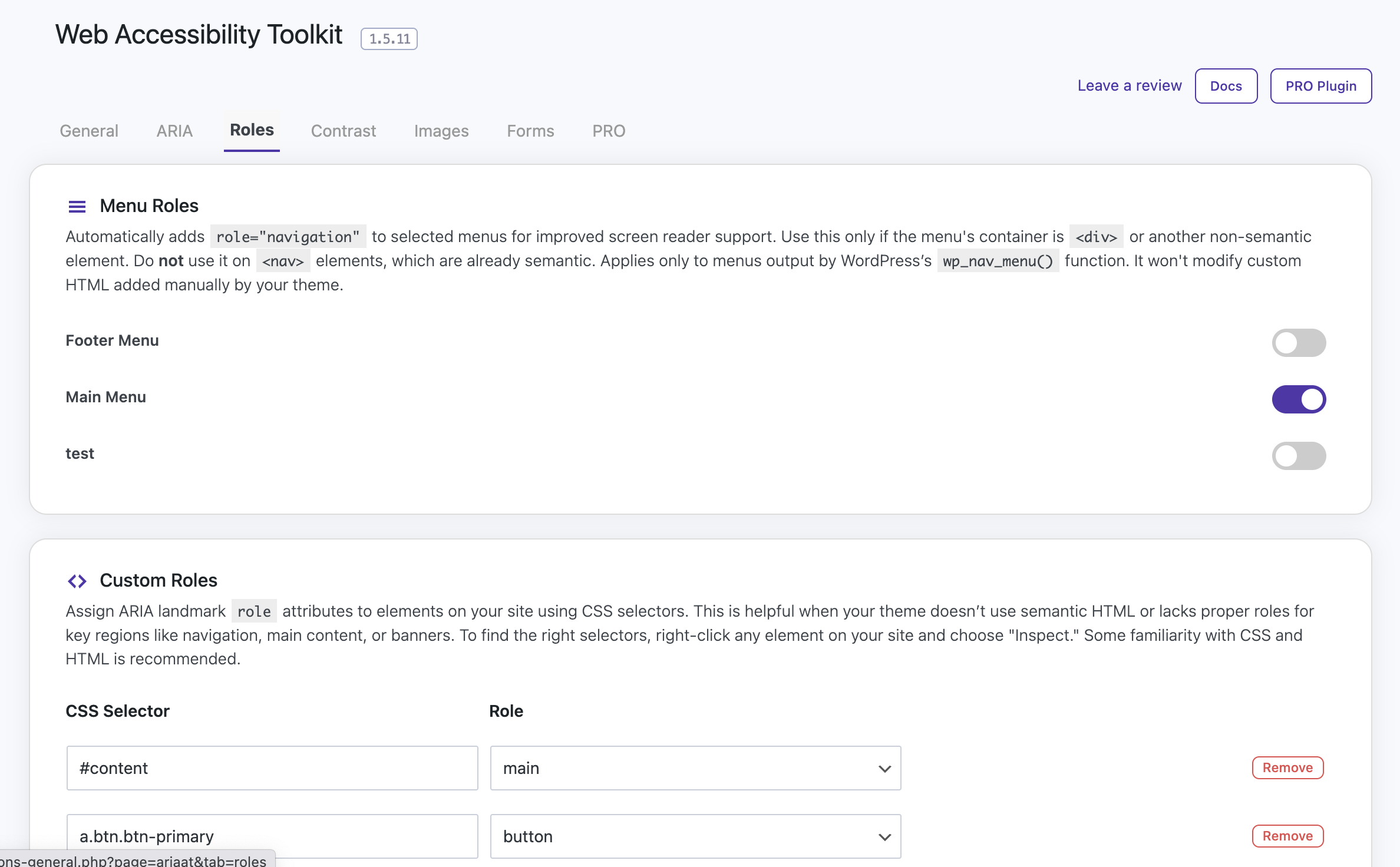
Task: Click the #content CSS selector field
Action: pos(272,768)
